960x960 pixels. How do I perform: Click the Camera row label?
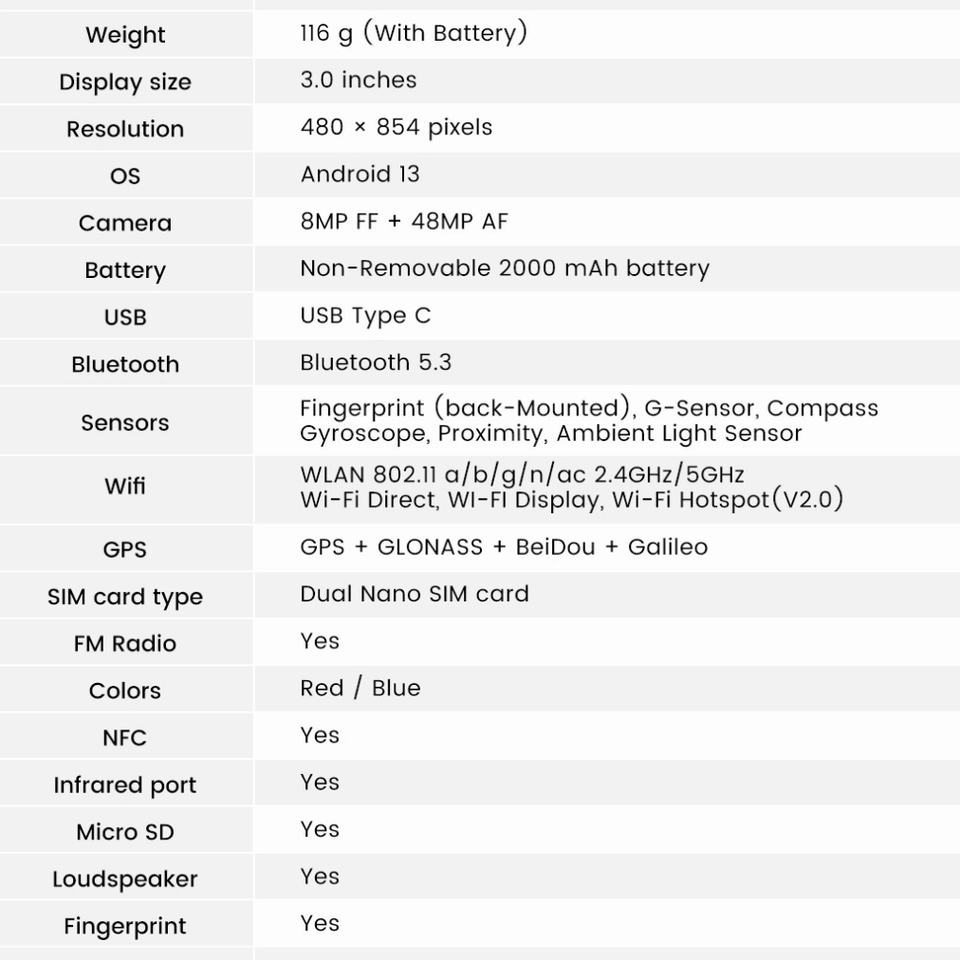125,223
